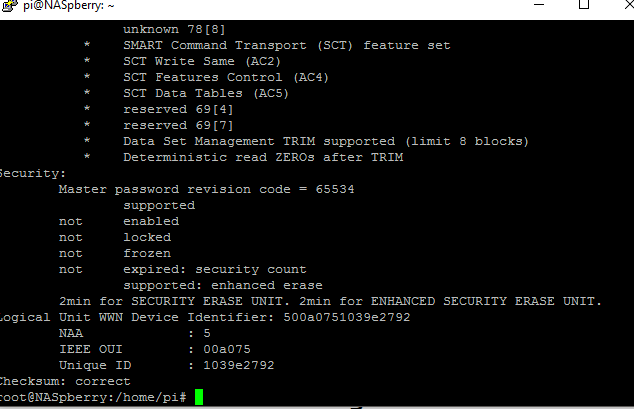Click the 'SCT Write Same (AC2)' line

tap(202, 61)
